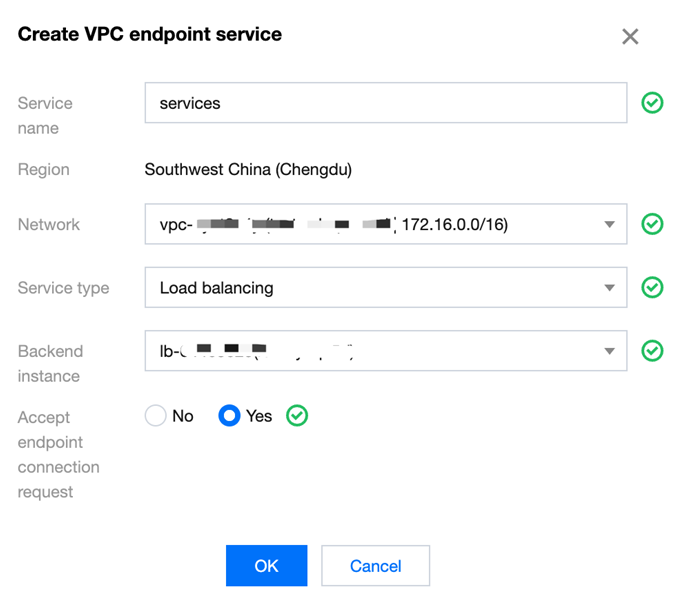Select No for accepting endpoint connection requests
The height and width of the screenshot is (599, 680).
point(156,415)
